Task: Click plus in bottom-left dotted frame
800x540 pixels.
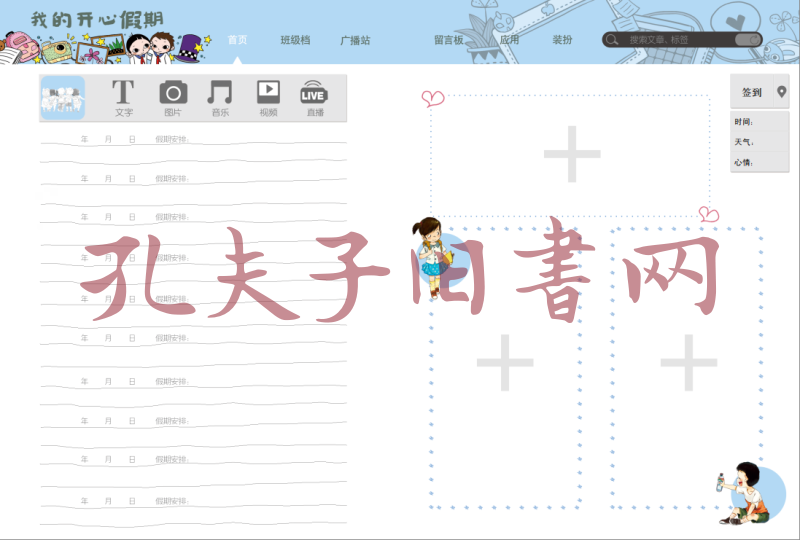Action: click(505, 362)
